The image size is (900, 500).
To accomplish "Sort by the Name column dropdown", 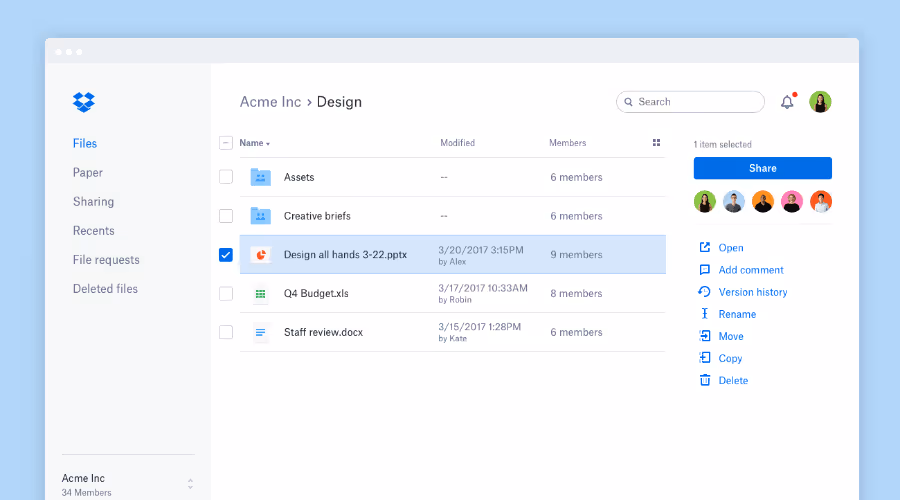I will click(x=254, y=143).
